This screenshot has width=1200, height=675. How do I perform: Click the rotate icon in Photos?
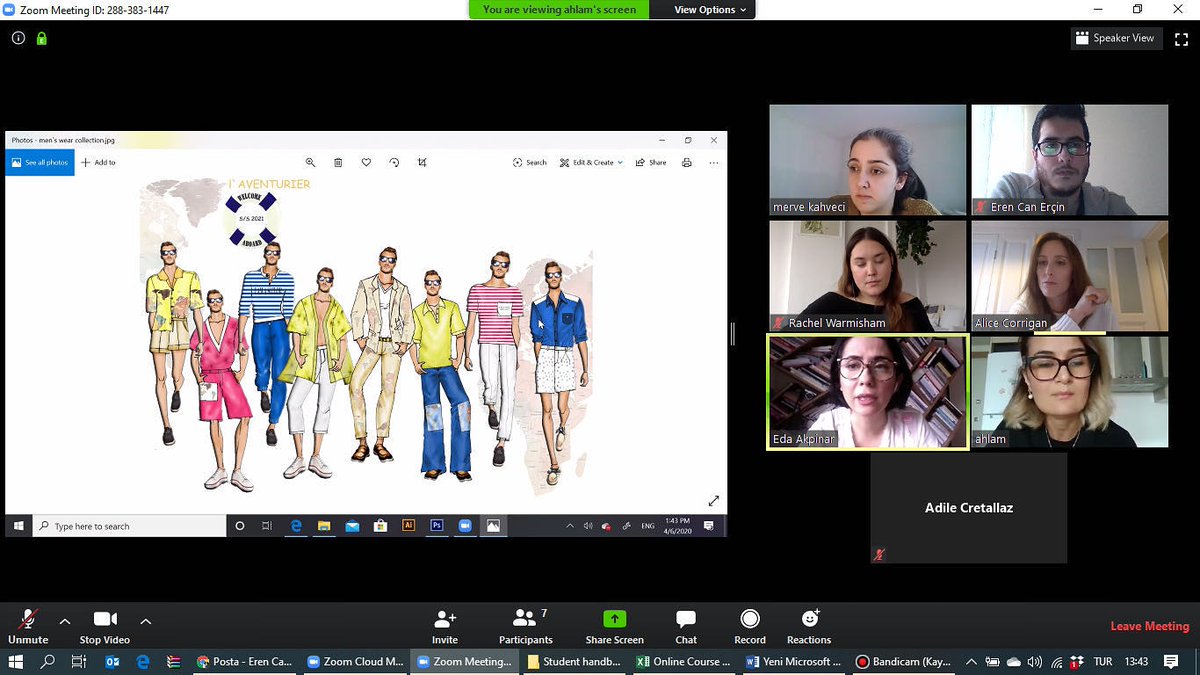click(x=394, y=162)
